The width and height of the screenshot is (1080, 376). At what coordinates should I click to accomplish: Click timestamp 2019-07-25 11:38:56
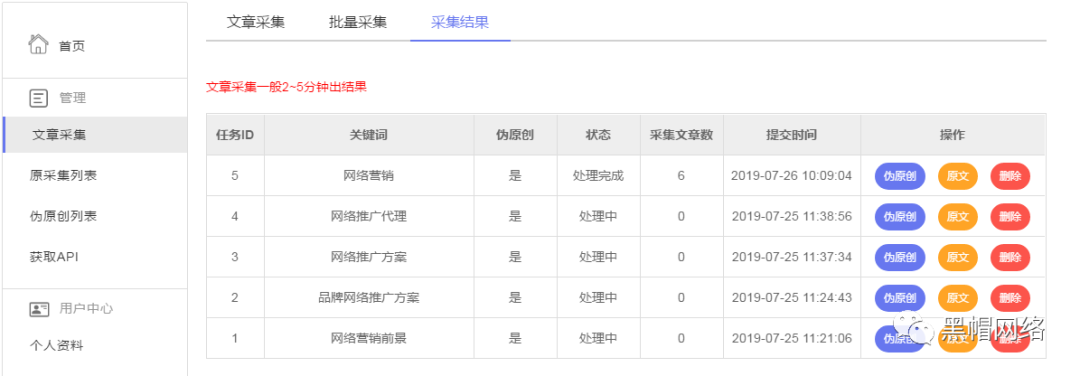(x=791, y=217)
